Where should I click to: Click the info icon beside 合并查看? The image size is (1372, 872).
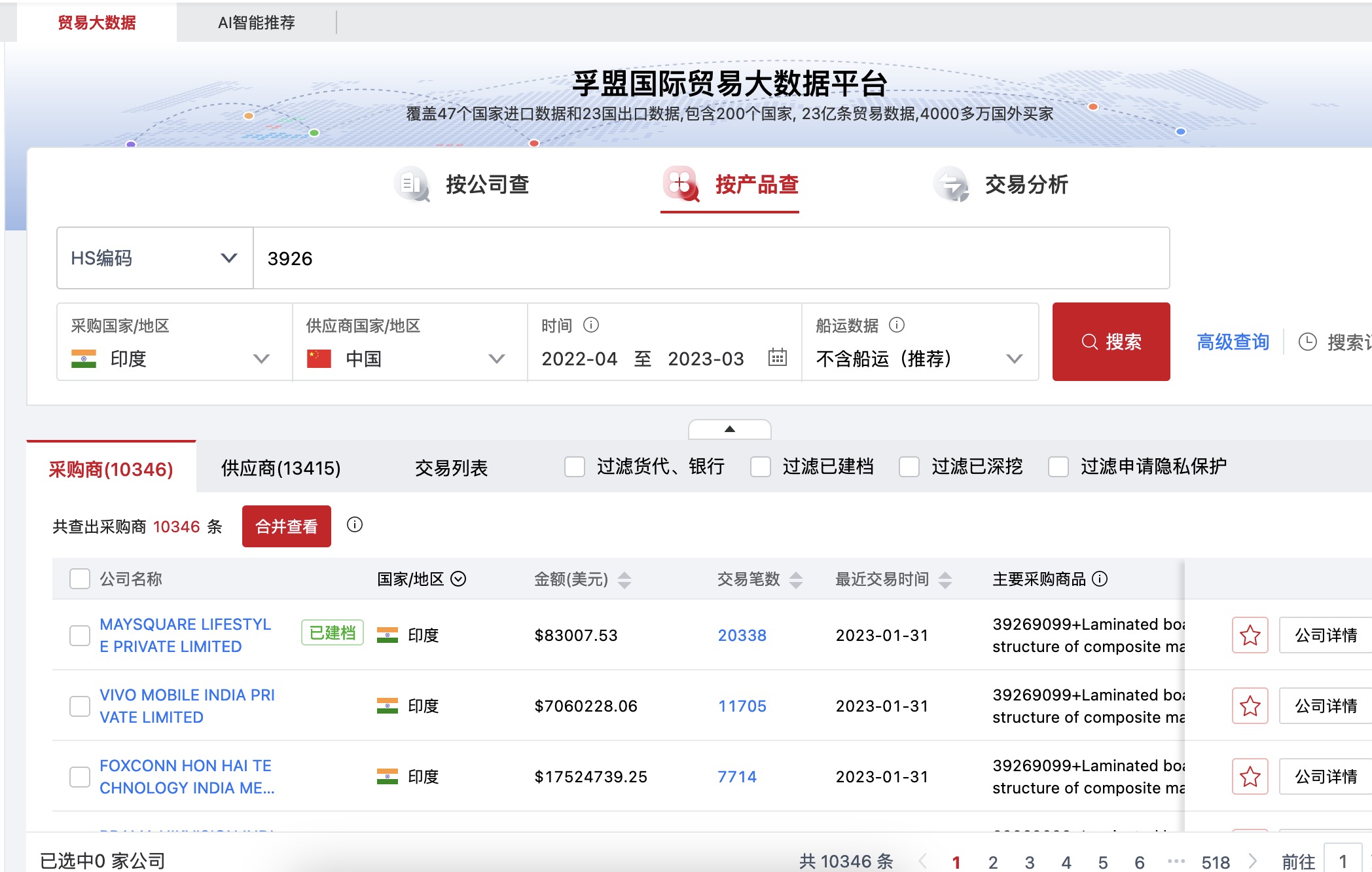(355, 526)
